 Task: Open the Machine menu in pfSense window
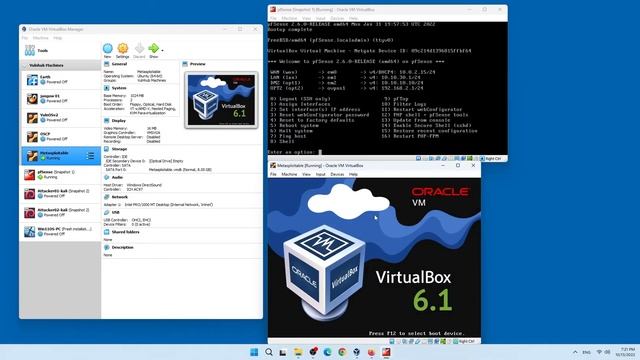pyautogui.click(x=289, y=18)
